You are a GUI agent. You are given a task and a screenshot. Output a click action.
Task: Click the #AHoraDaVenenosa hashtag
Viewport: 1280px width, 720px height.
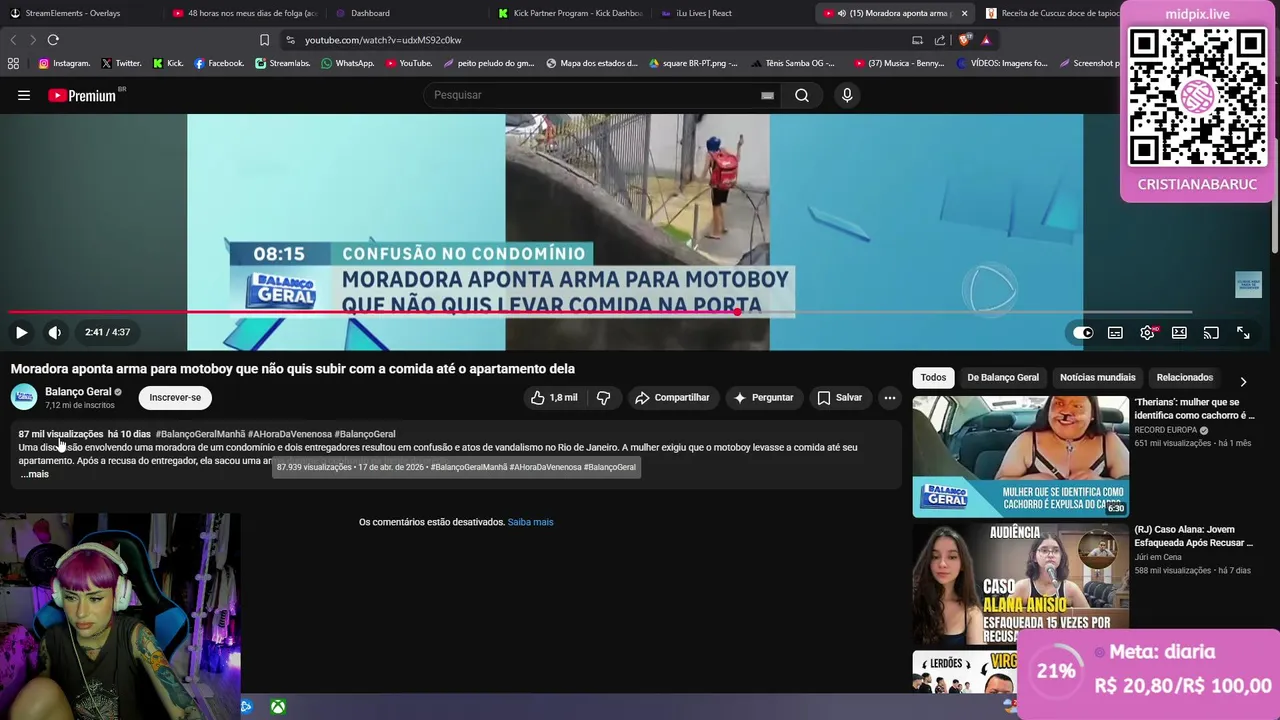(289, 434)
